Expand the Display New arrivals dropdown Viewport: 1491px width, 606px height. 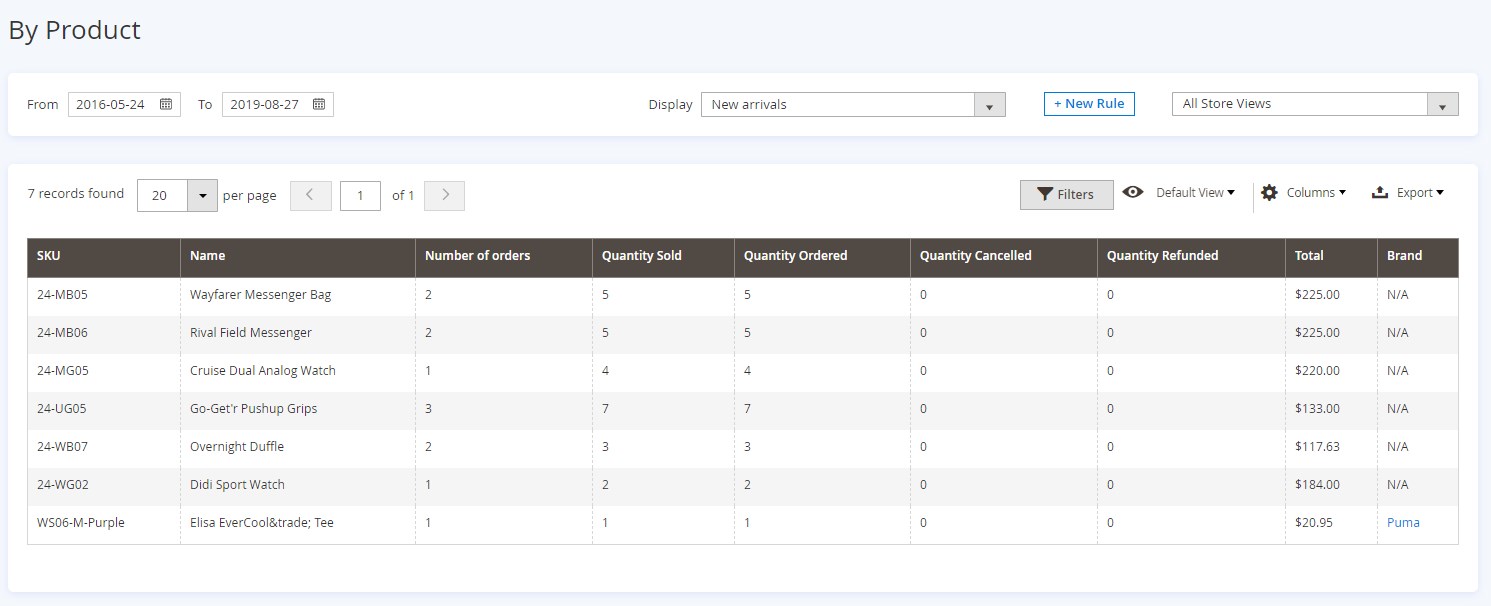pos(989,105)
